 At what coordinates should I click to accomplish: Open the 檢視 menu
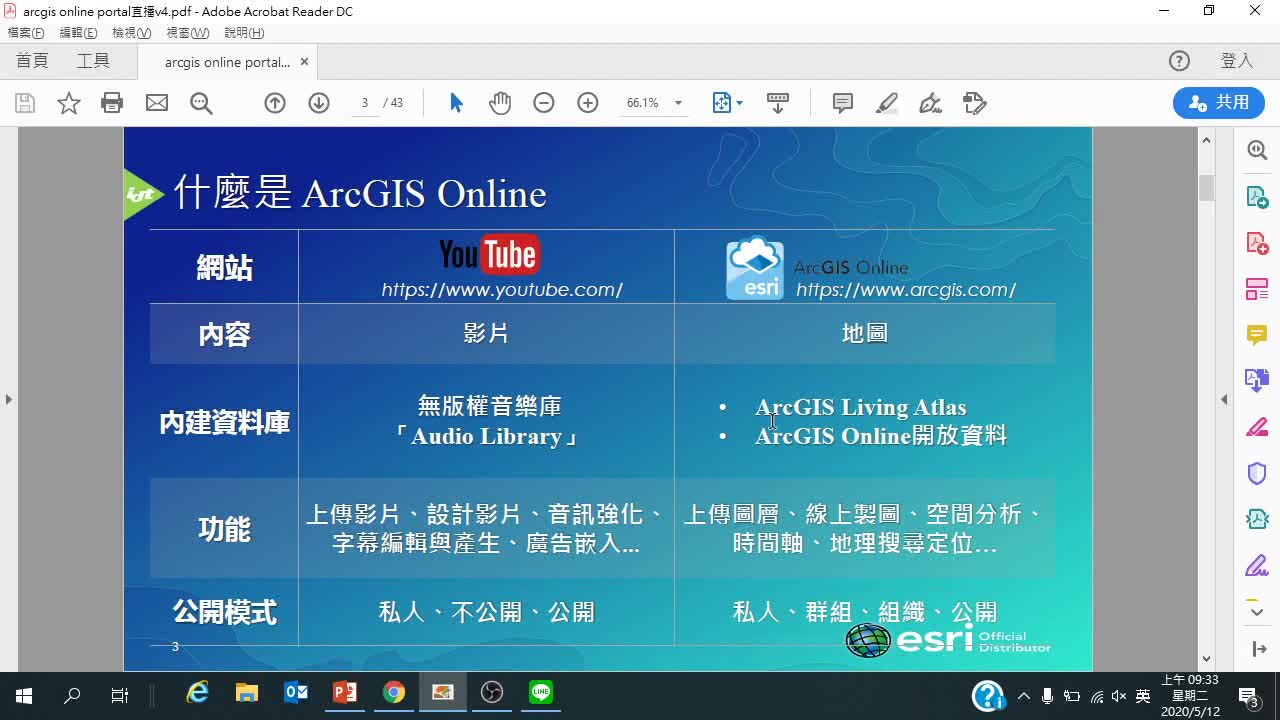(132, 33)
